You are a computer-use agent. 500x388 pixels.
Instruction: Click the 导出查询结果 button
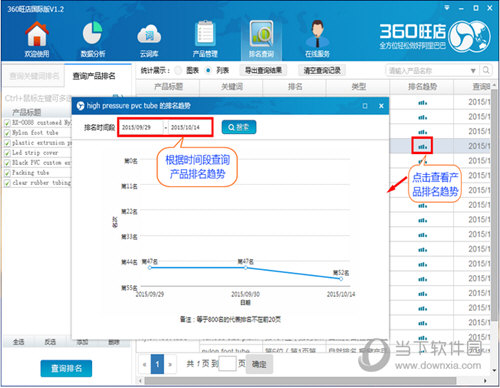coord(263,70)
